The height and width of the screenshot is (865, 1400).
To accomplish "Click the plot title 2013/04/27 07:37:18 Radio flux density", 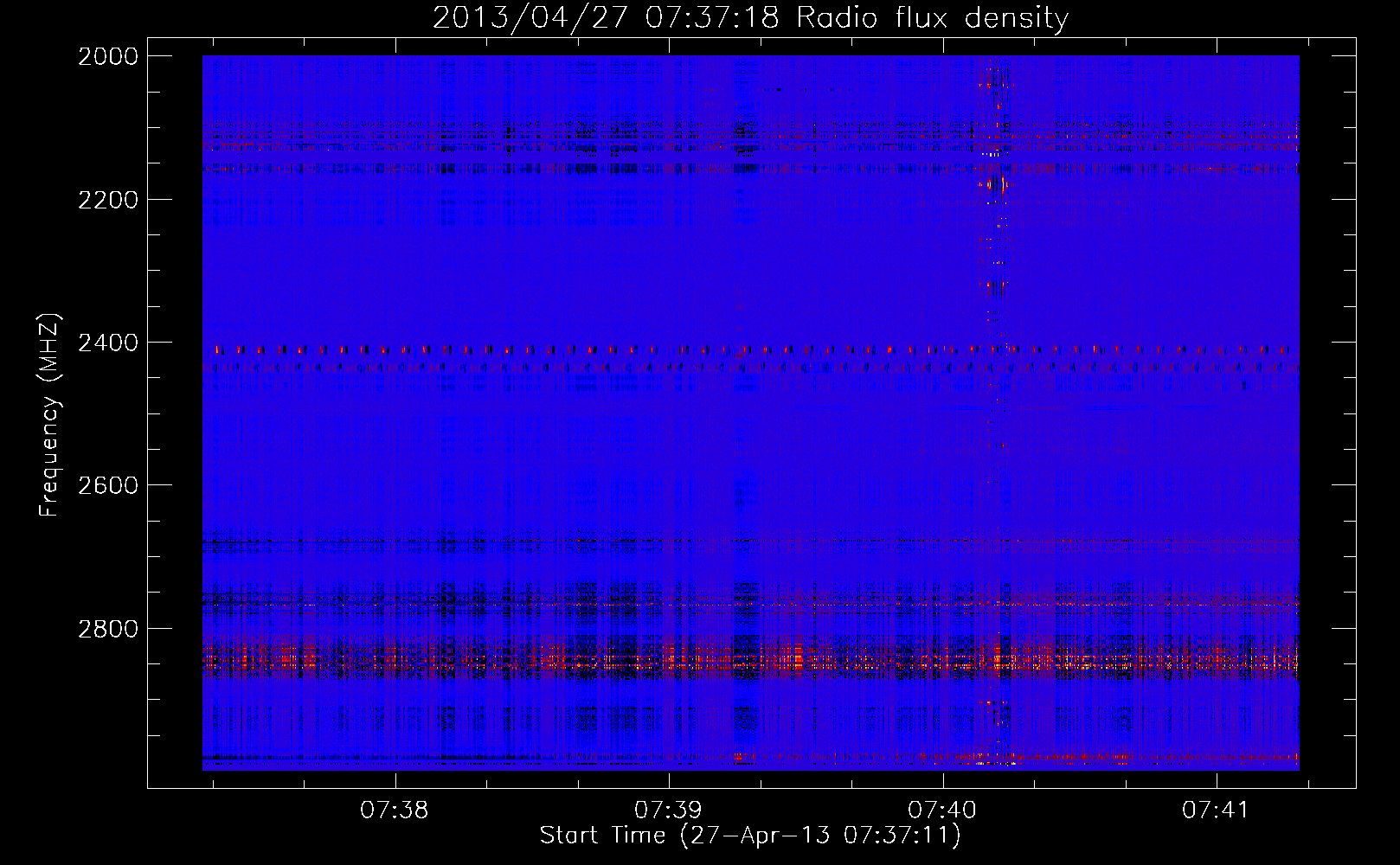I will pyautogui.click(x=750, y=18).
